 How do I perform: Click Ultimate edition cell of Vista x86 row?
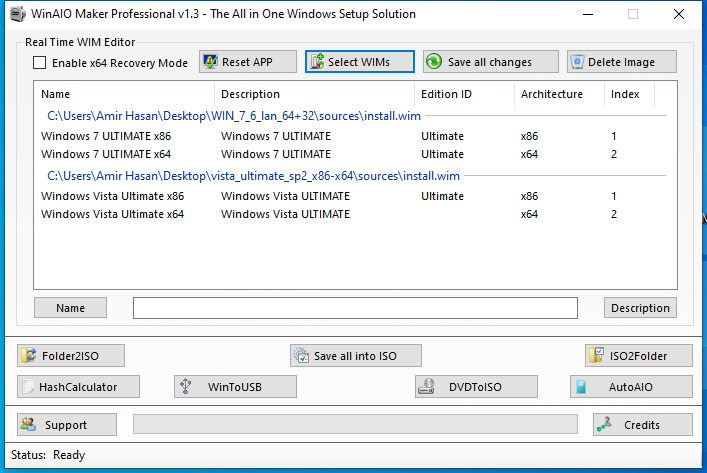442,196
